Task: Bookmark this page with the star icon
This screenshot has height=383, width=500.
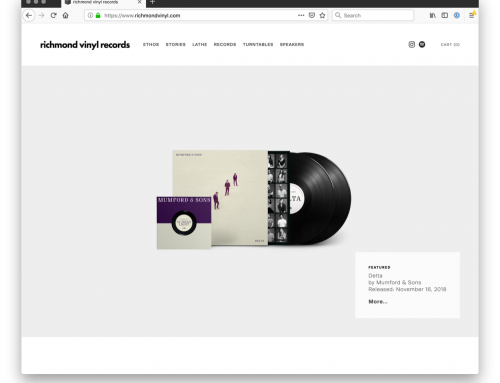Action: pyautogui.click(x=322, y=15)
